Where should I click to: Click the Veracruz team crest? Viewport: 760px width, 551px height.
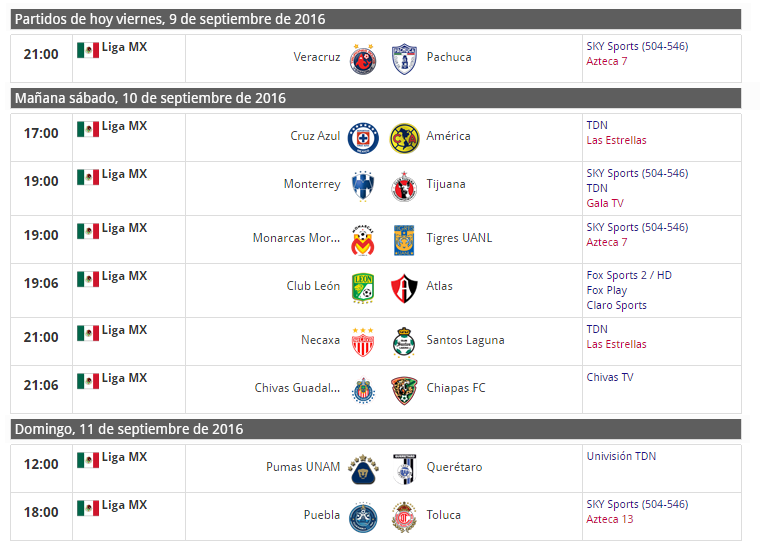pos(363,60)
